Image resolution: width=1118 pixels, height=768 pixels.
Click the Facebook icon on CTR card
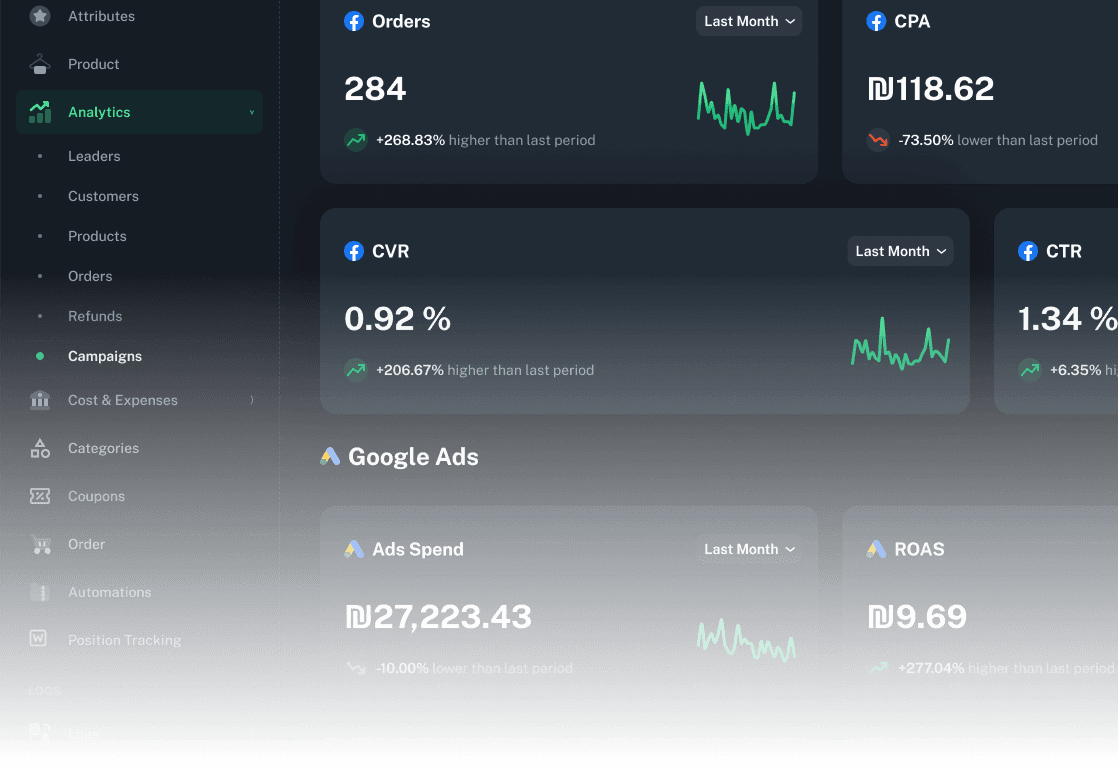pos(1027,251)
